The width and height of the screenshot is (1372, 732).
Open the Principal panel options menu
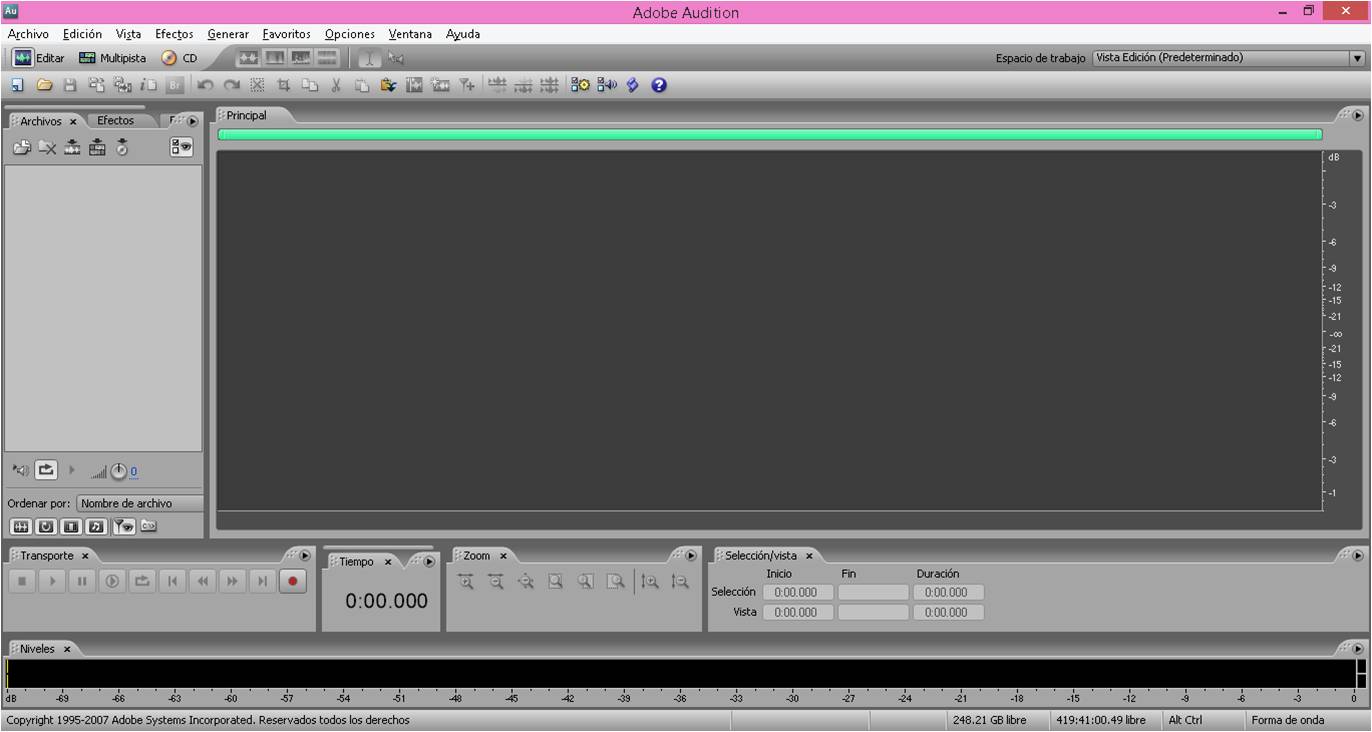click(1358, 115)
